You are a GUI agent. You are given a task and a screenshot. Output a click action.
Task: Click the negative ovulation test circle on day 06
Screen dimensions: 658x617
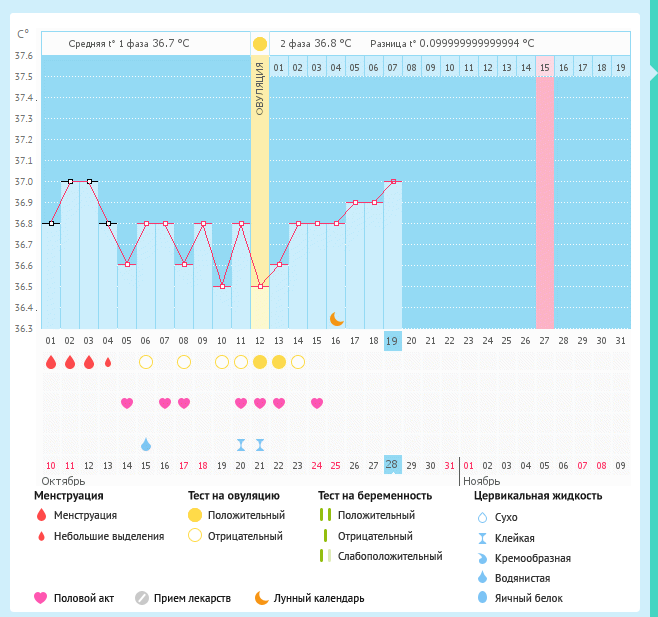(146, 362)
